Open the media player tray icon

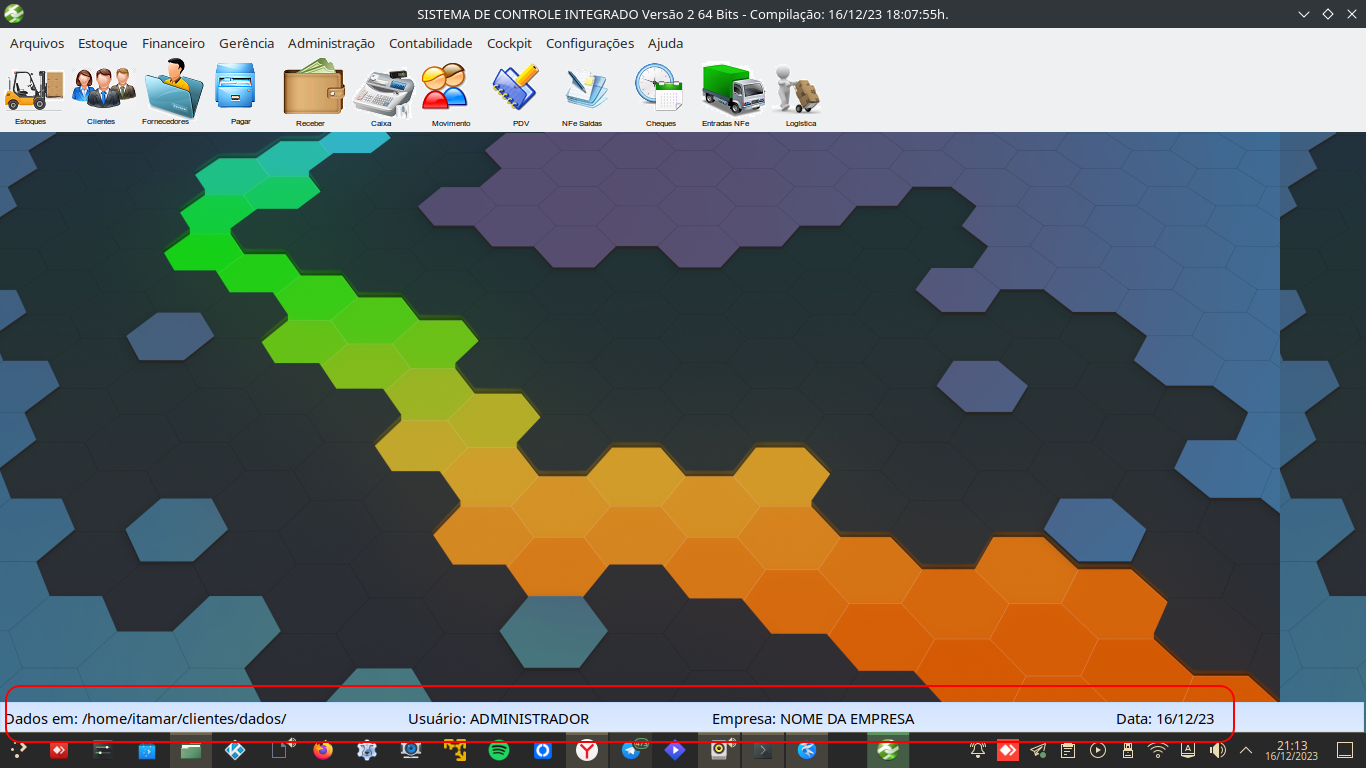coord(1098,750)
